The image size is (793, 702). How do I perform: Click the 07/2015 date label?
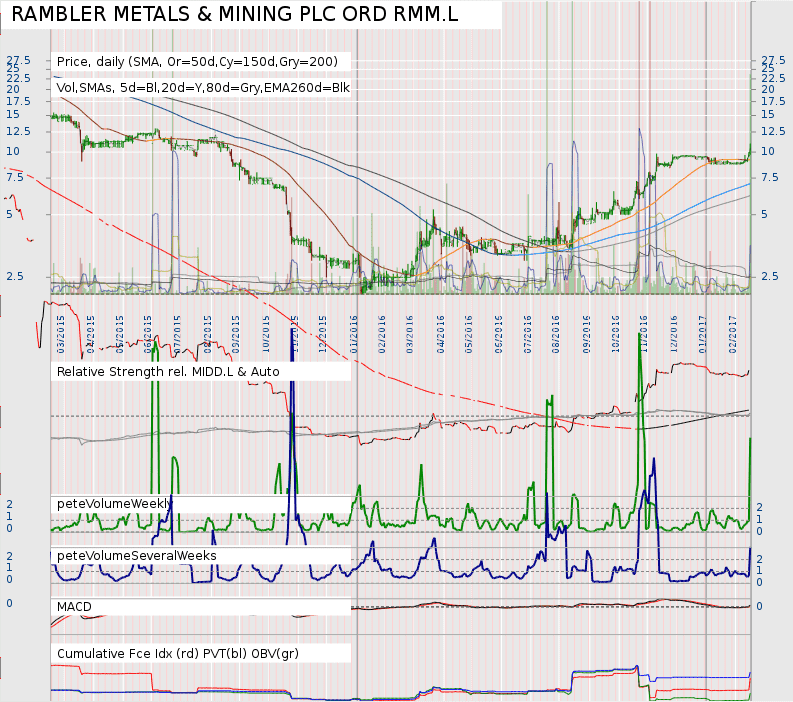pos(177,334)
